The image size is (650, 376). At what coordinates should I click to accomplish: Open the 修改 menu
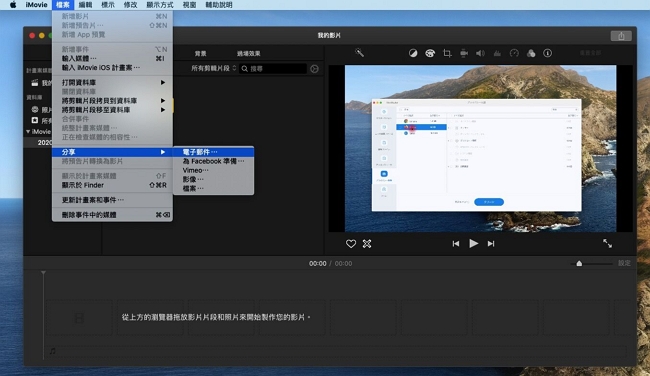(x=130, y=5)
